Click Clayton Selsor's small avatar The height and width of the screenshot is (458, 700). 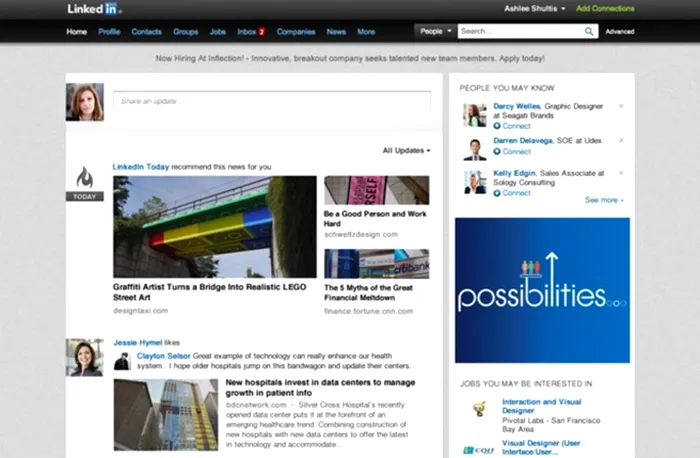[x=122, y=361]
